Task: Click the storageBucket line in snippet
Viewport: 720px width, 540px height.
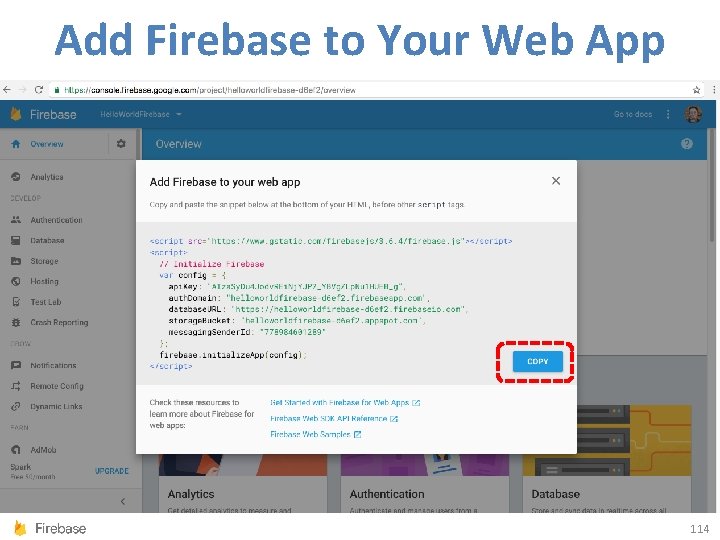Action: click(x=297, y=321)
